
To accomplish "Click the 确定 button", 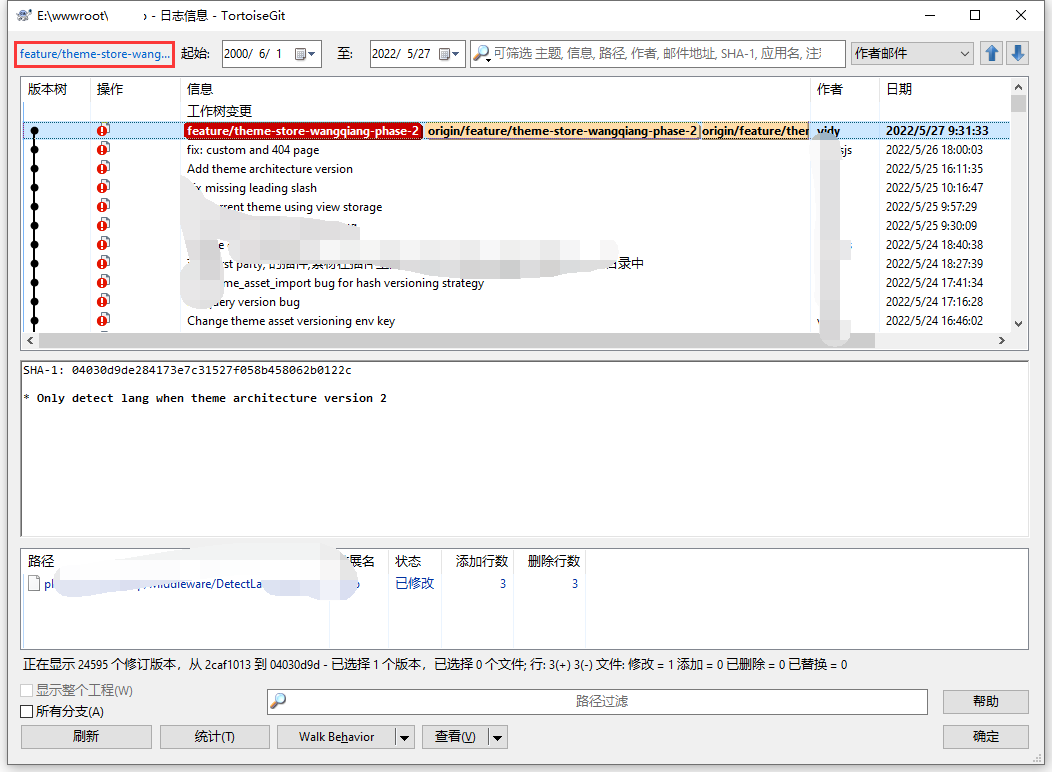I will pos(986,736).
